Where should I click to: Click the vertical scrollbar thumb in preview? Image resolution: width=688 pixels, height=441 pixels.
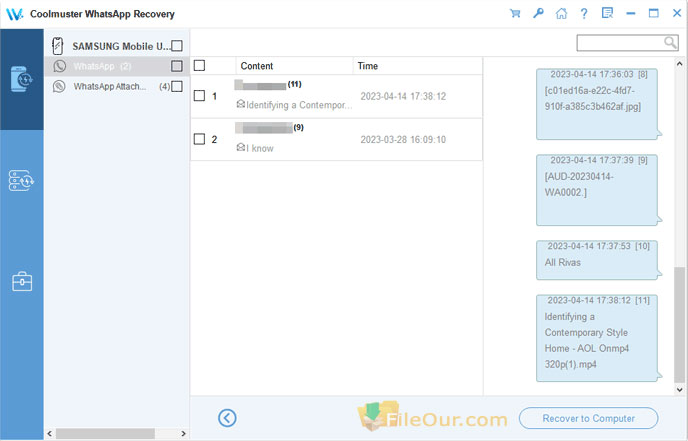679,324
